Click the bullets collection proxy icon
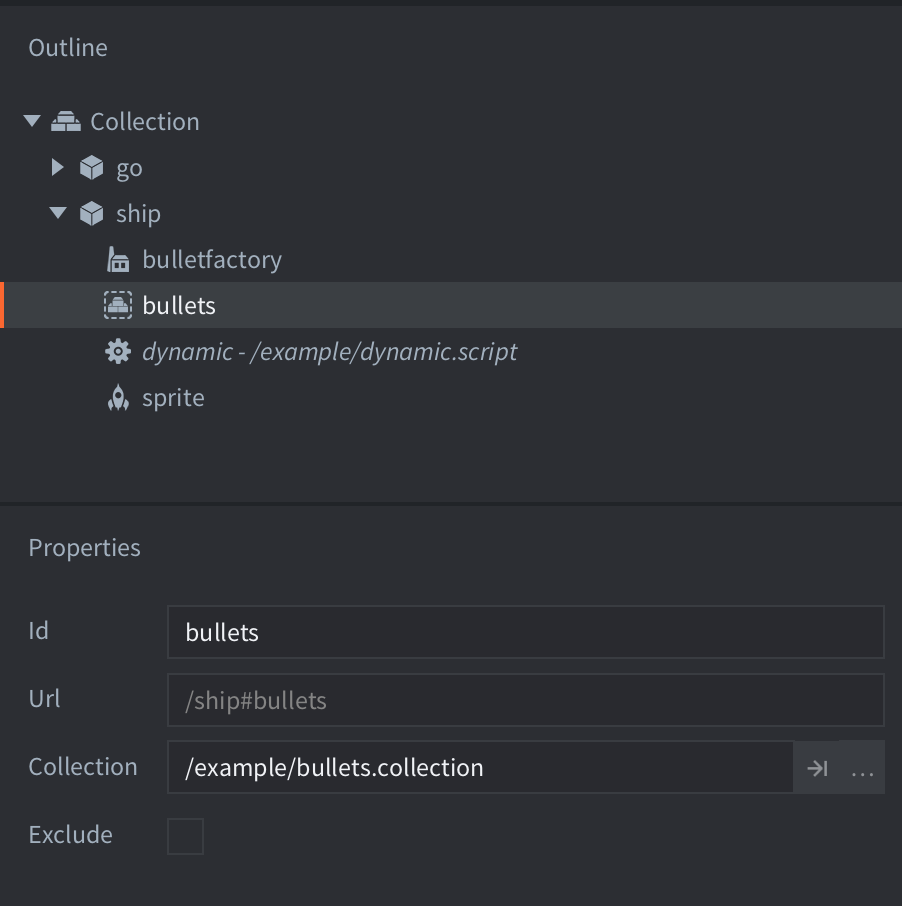Screen dimensions: 902x906 point(118,305)
